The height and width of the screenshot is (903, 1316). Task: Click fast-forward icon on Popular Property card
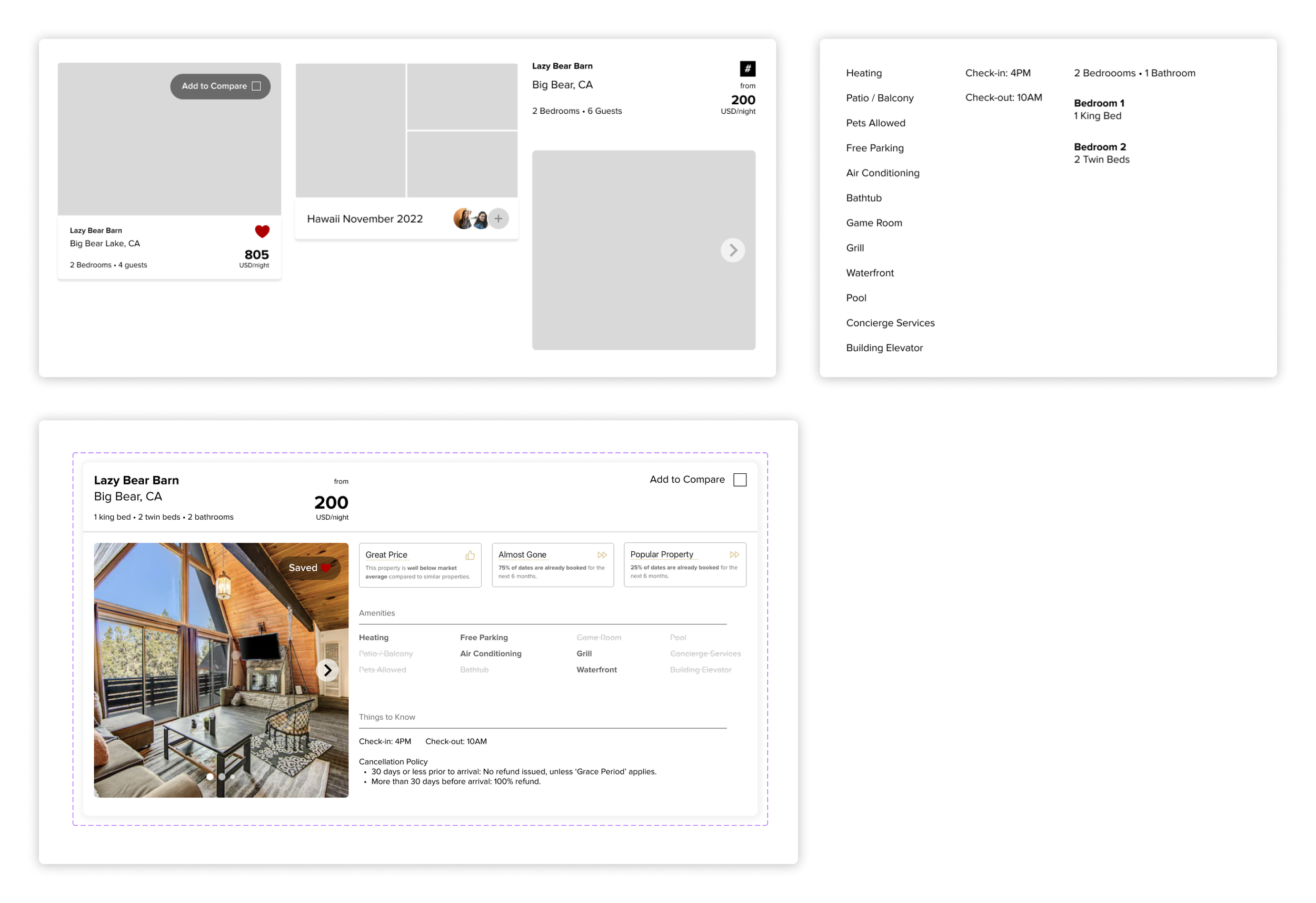(734, 554)
